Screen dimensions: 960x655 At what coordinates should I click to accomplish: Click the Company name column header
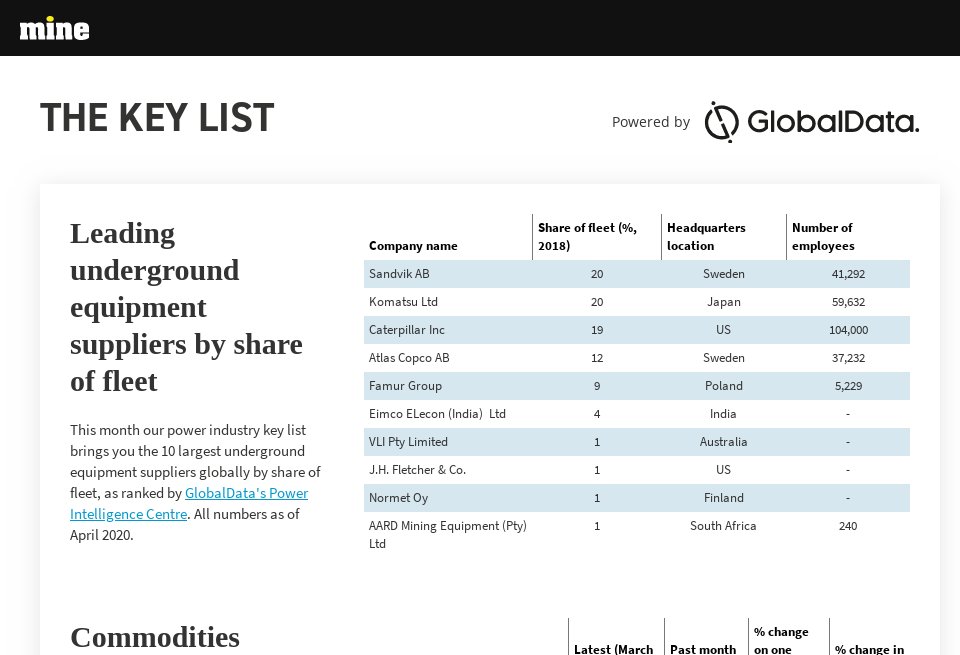(x=413, y=245)
